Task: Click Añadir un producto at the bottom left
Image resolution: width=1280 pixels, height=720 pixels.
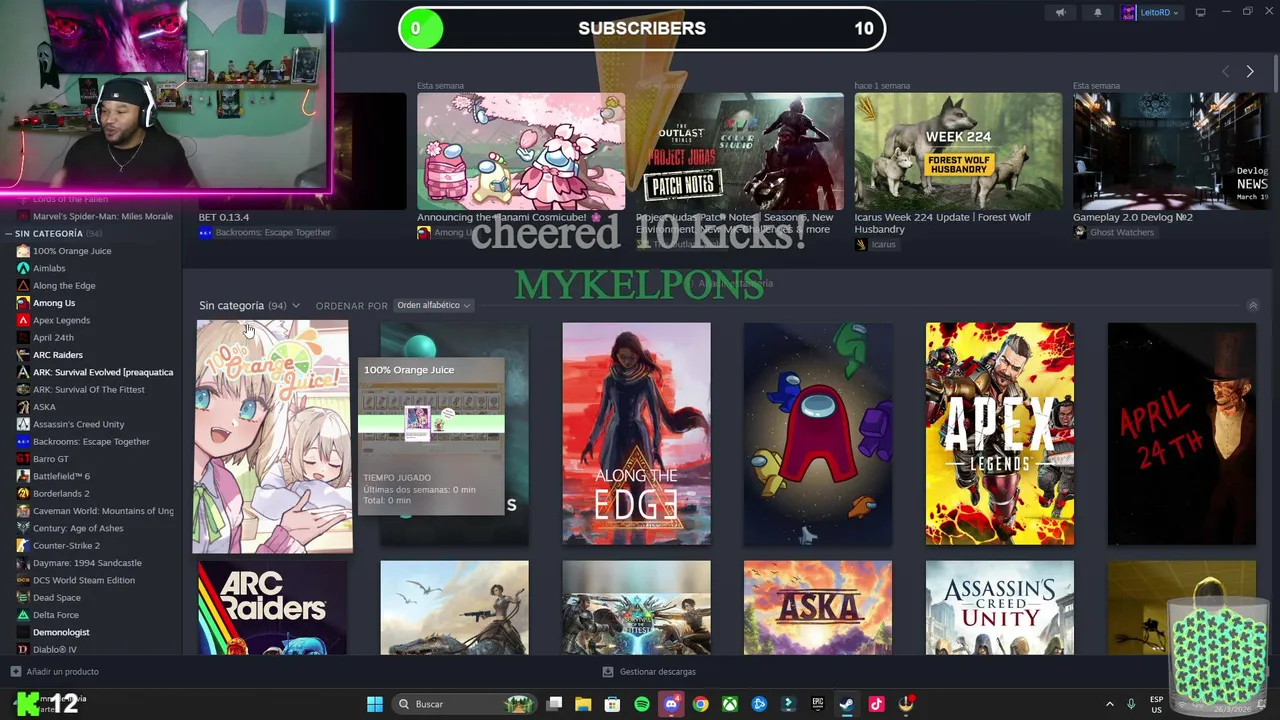Action: (x=54, y=672)
